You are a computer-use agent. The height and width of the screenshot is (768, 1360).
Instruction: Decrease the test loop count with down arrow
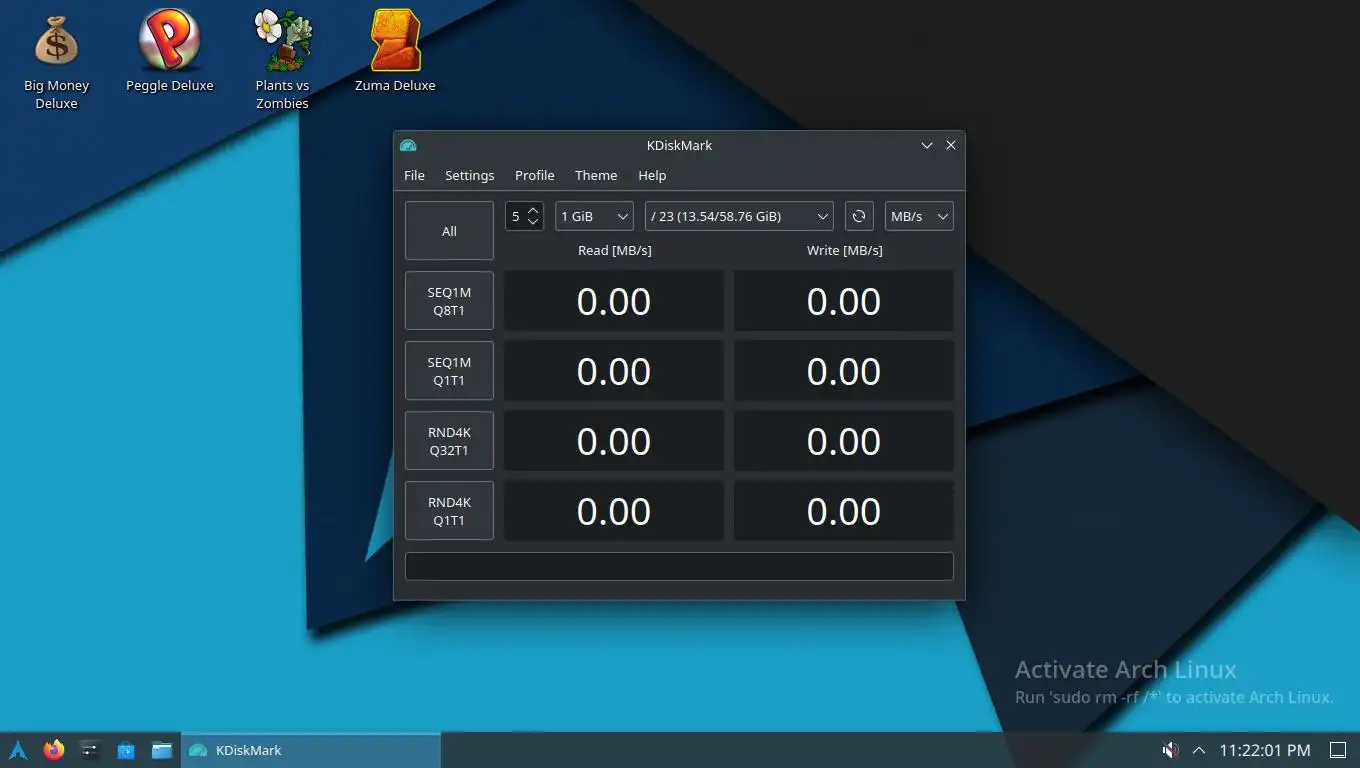click(x=533, y=222)
